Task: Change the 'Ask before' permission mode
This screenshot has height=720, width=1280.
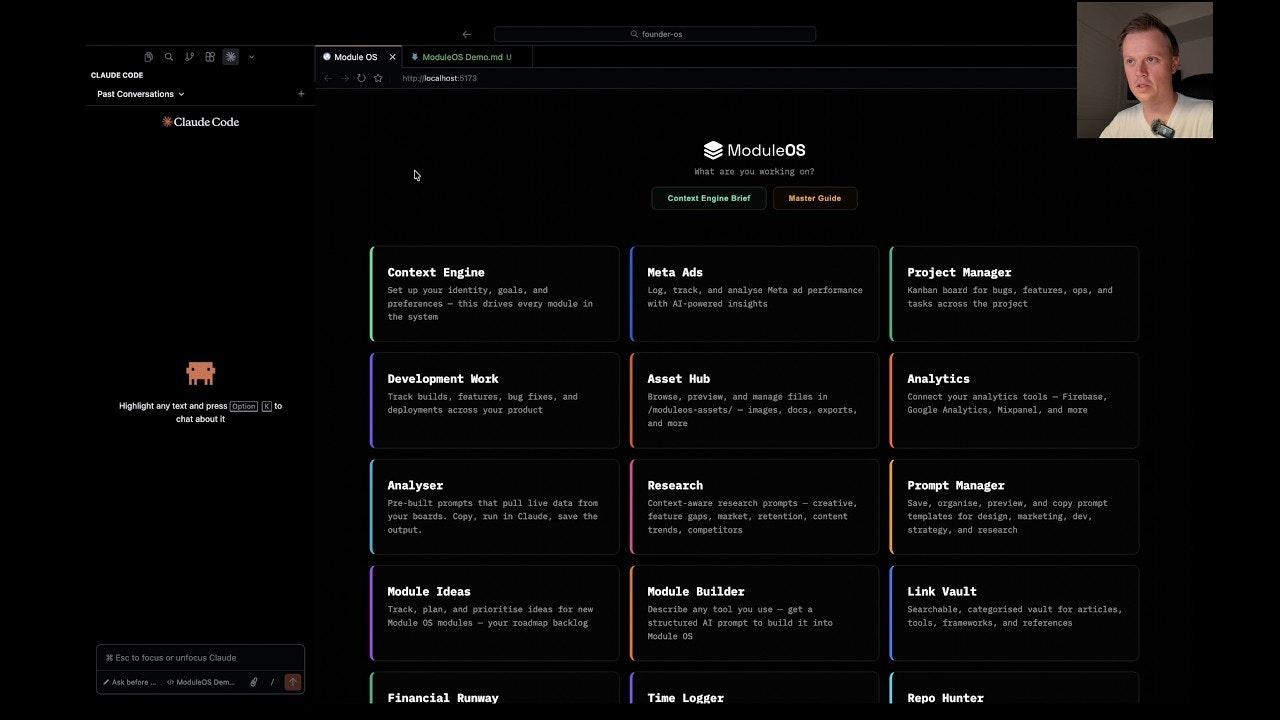Action: pyautogui.click(x=130, y=682)
